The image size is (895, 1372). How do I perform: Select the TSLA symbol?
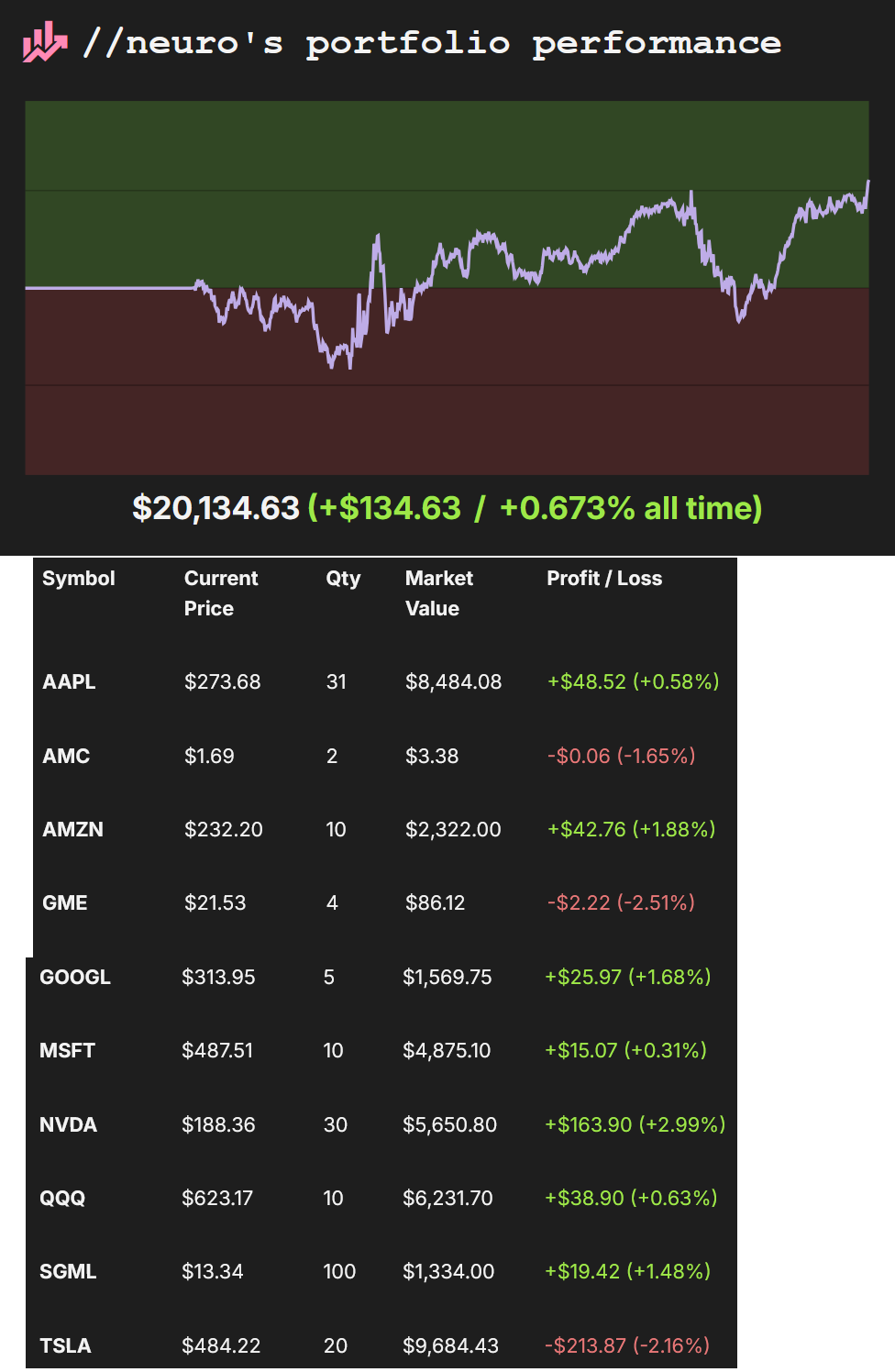coord(65,1346)
